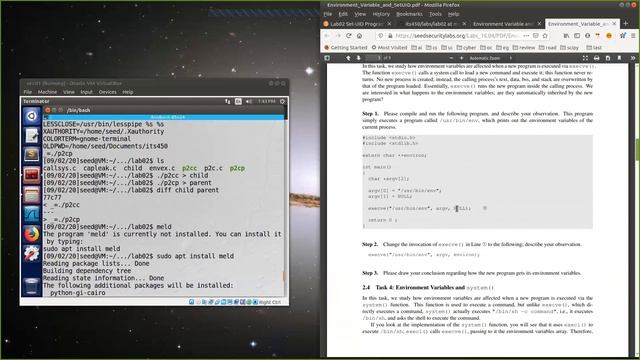Open Ubuntu Dash search launcher icon

pyautogui.click(x=31, y=116)
